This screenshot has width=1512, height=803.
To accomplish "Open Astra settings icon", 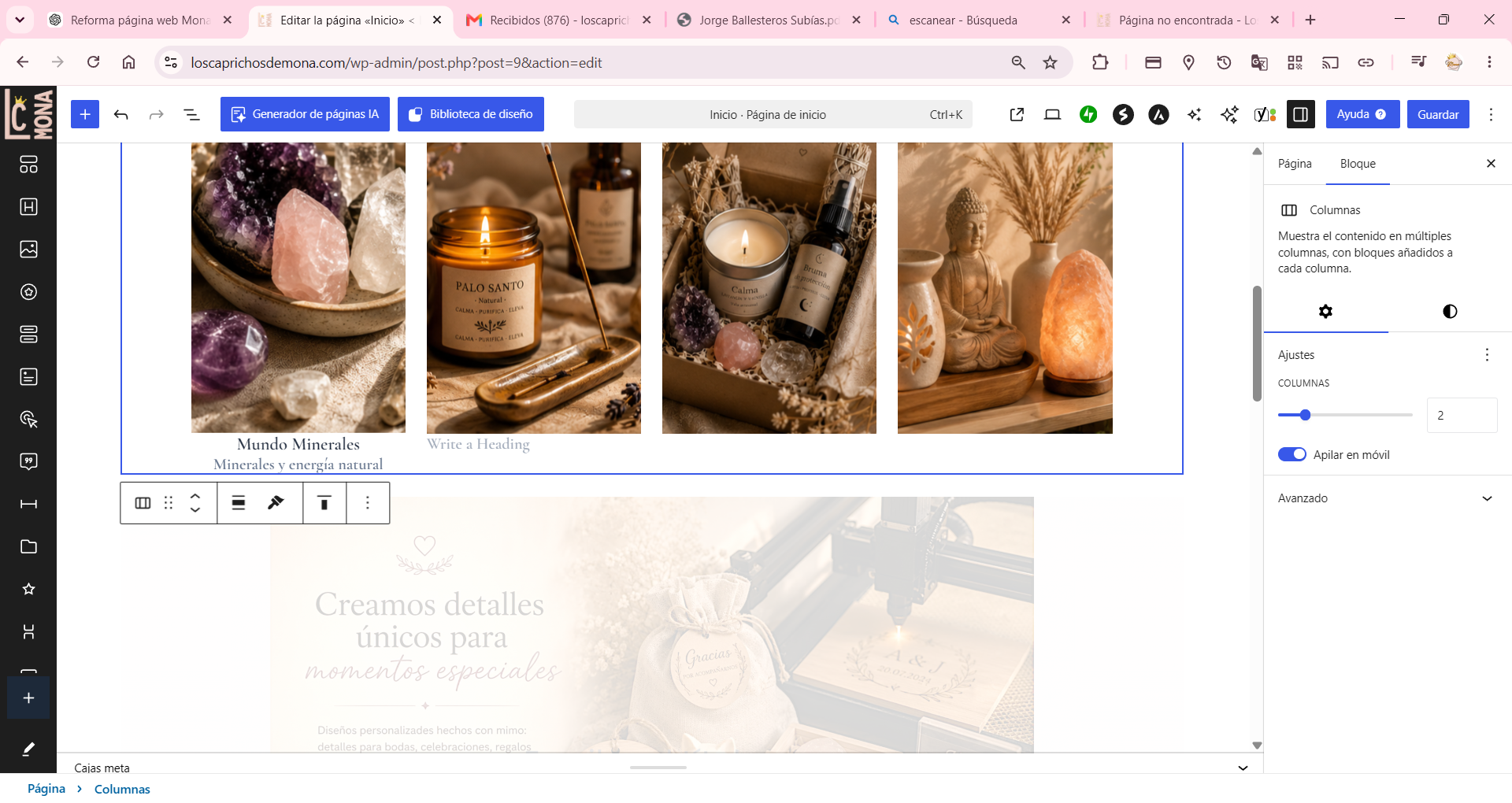I will click(1158, 115).
